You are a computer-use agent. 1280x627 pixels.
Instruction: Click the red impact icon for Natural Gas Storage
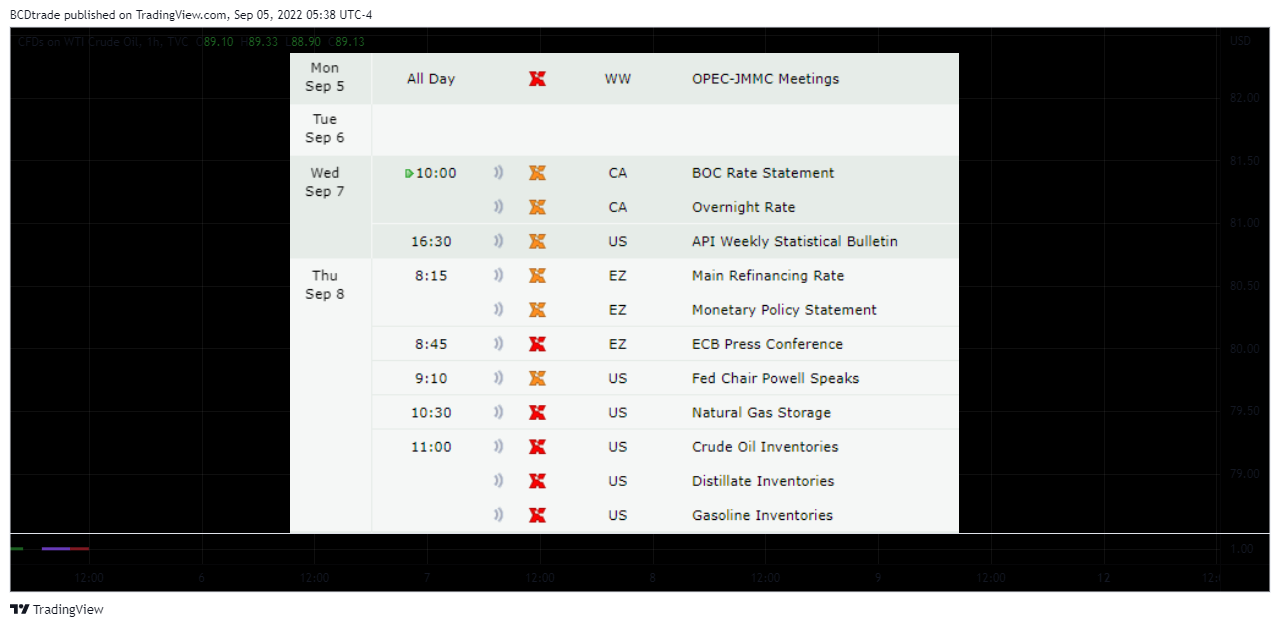[537, 412]
